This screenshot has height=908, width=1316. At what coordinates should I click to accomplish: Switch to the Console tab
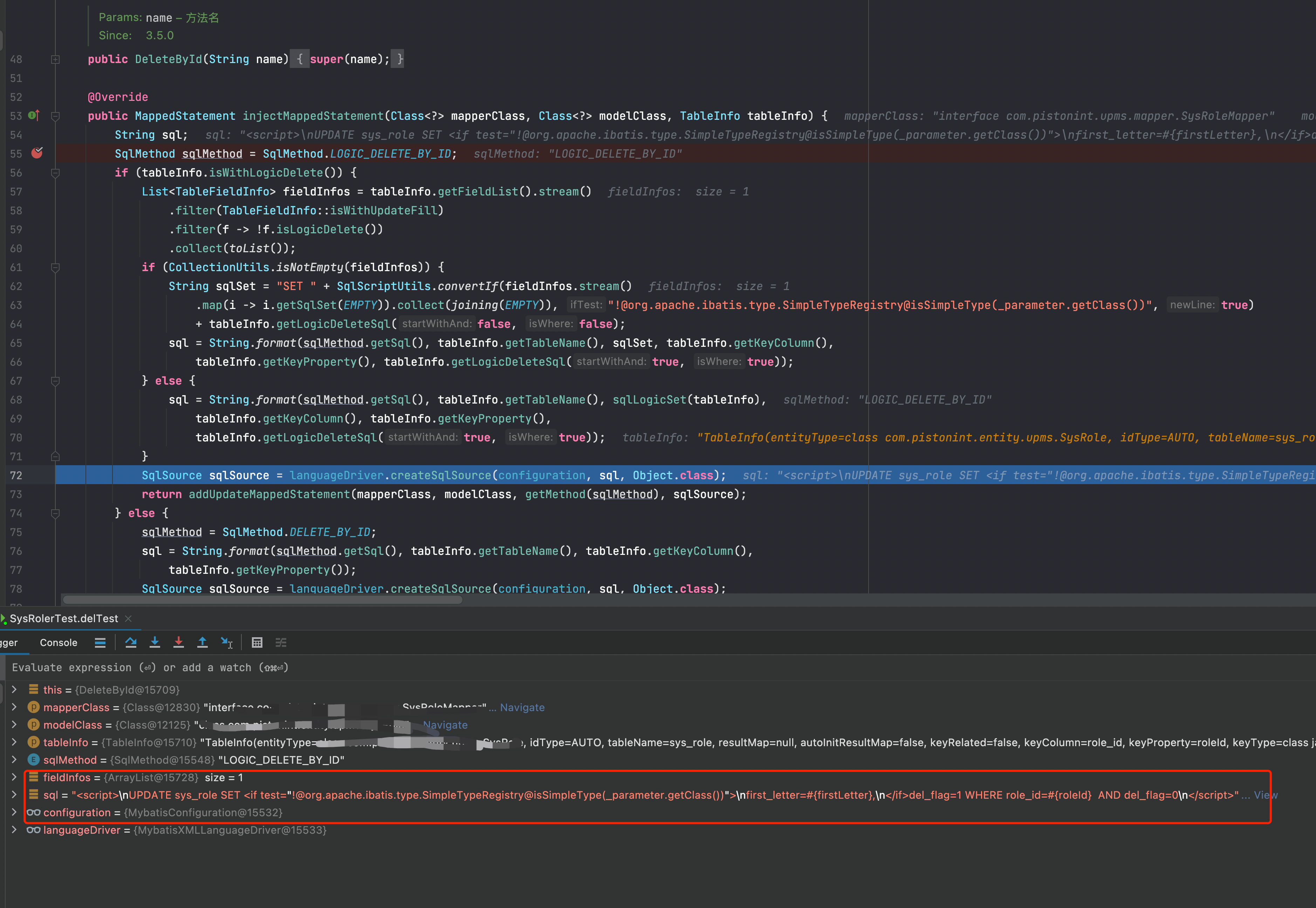pyautogui.click(x=59, y=642)
